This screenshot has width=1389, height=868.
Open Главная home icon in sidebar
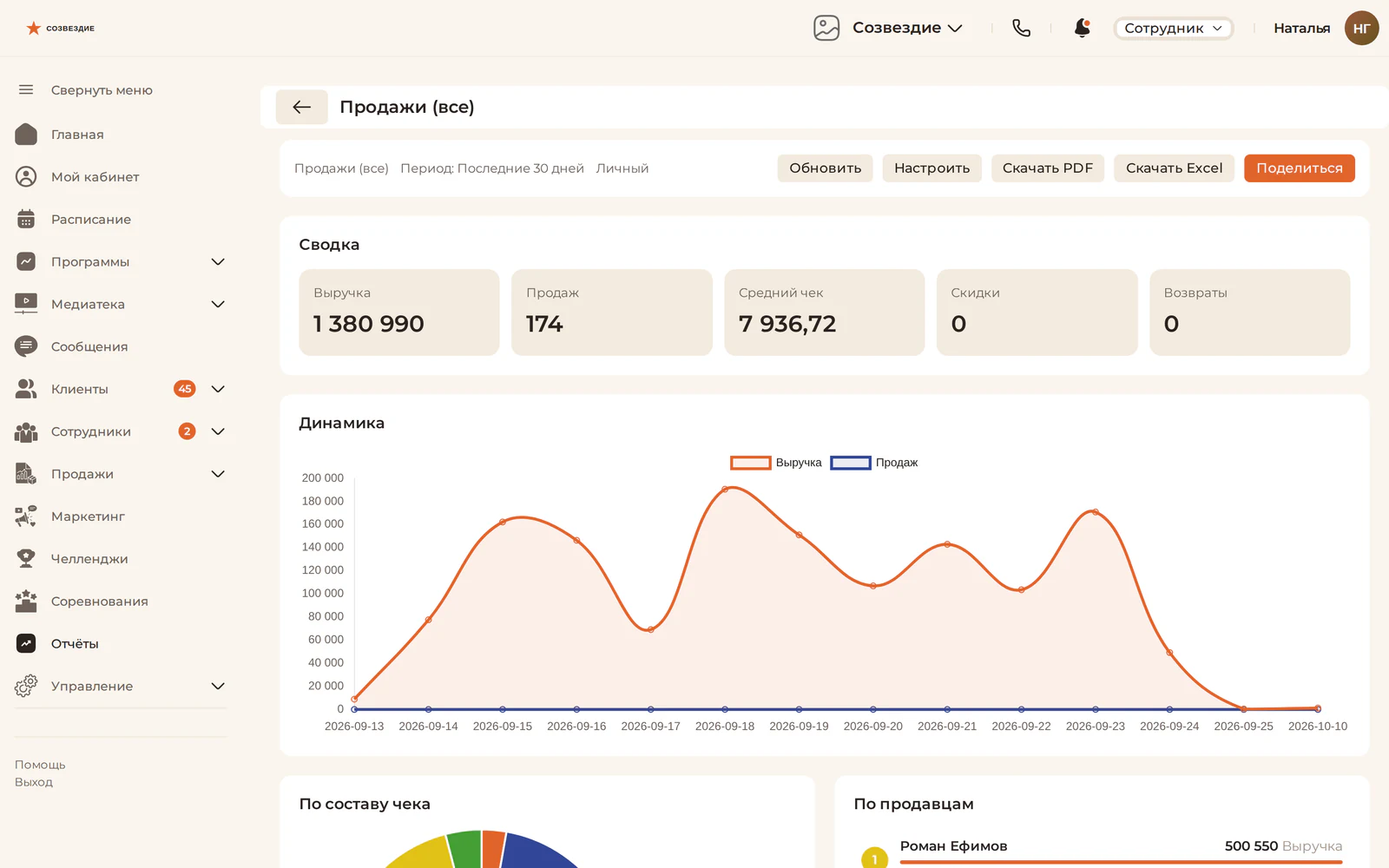pos(26,135)
